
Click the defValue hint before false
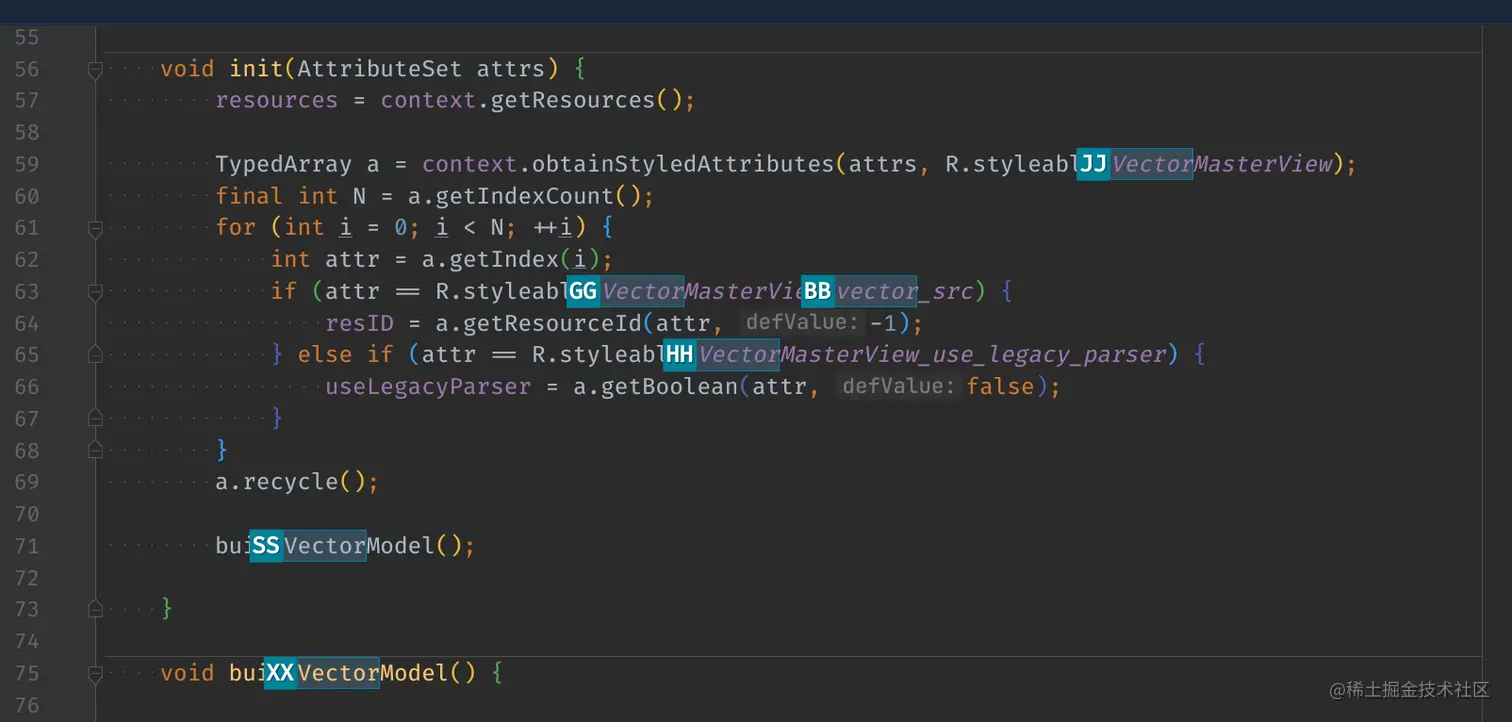pyautogui.click(x=899, y=386)
